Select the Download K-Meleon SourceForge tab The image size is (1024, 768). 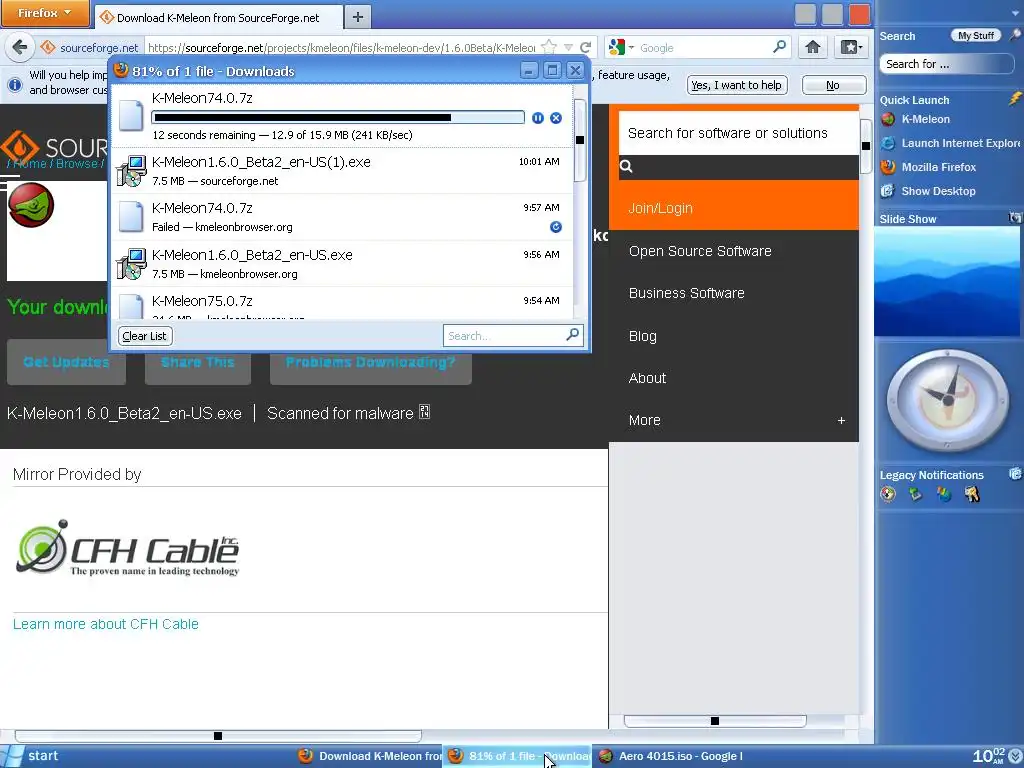click(218, 18)
